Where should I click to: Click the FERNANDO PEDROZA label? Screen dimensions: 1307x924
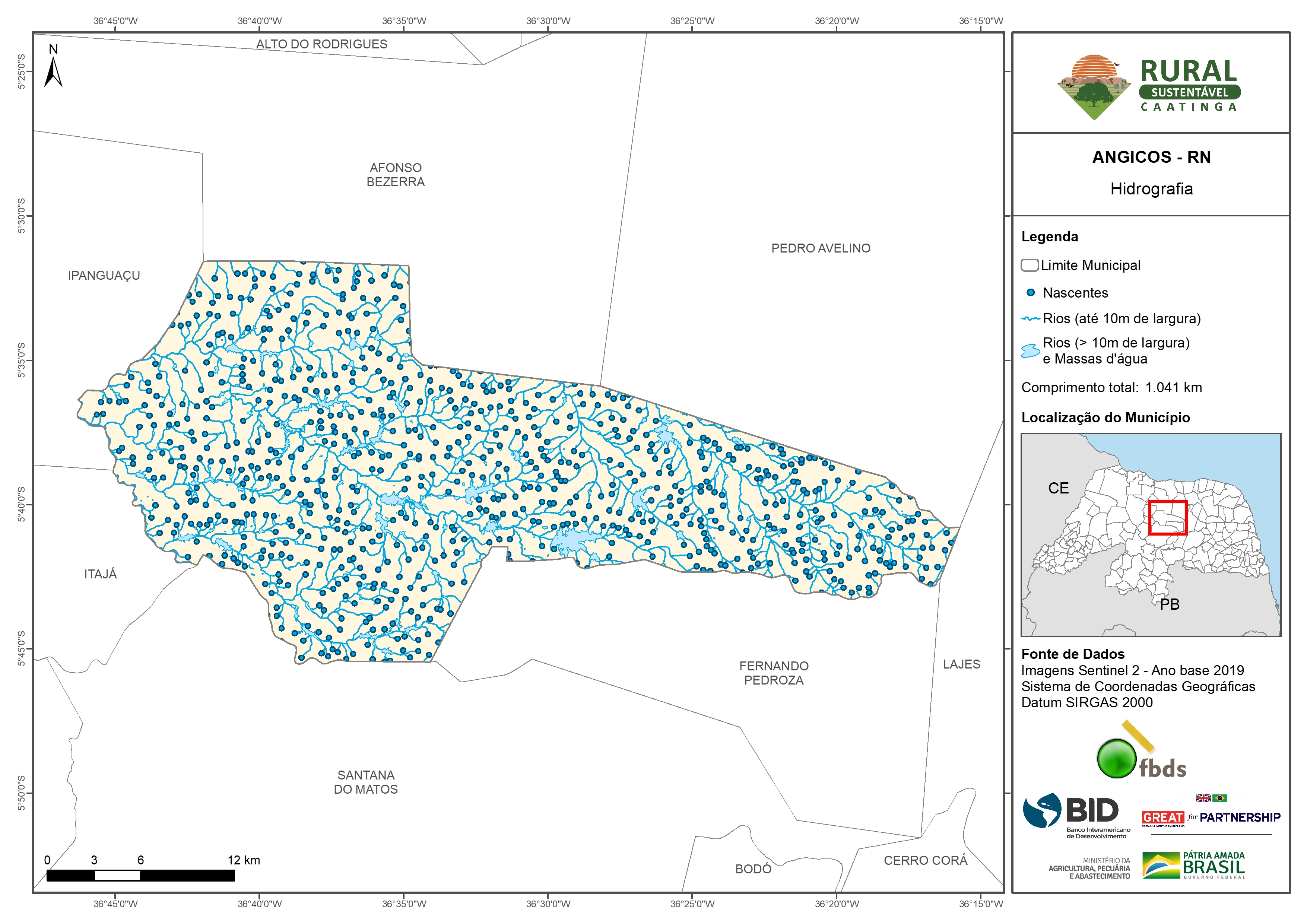click(x=774, y=673)
